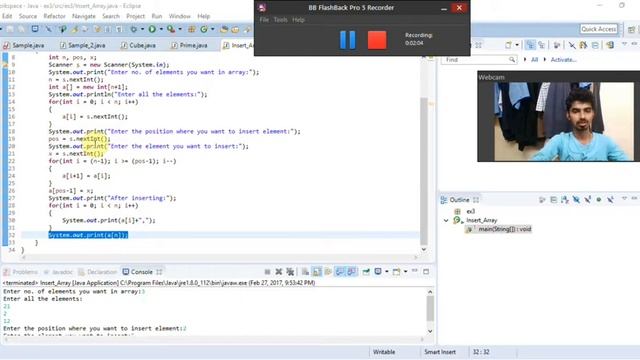Screen dimensions: 640x360
Task: Click the Clear Console icon
Action: coord(305,272)
